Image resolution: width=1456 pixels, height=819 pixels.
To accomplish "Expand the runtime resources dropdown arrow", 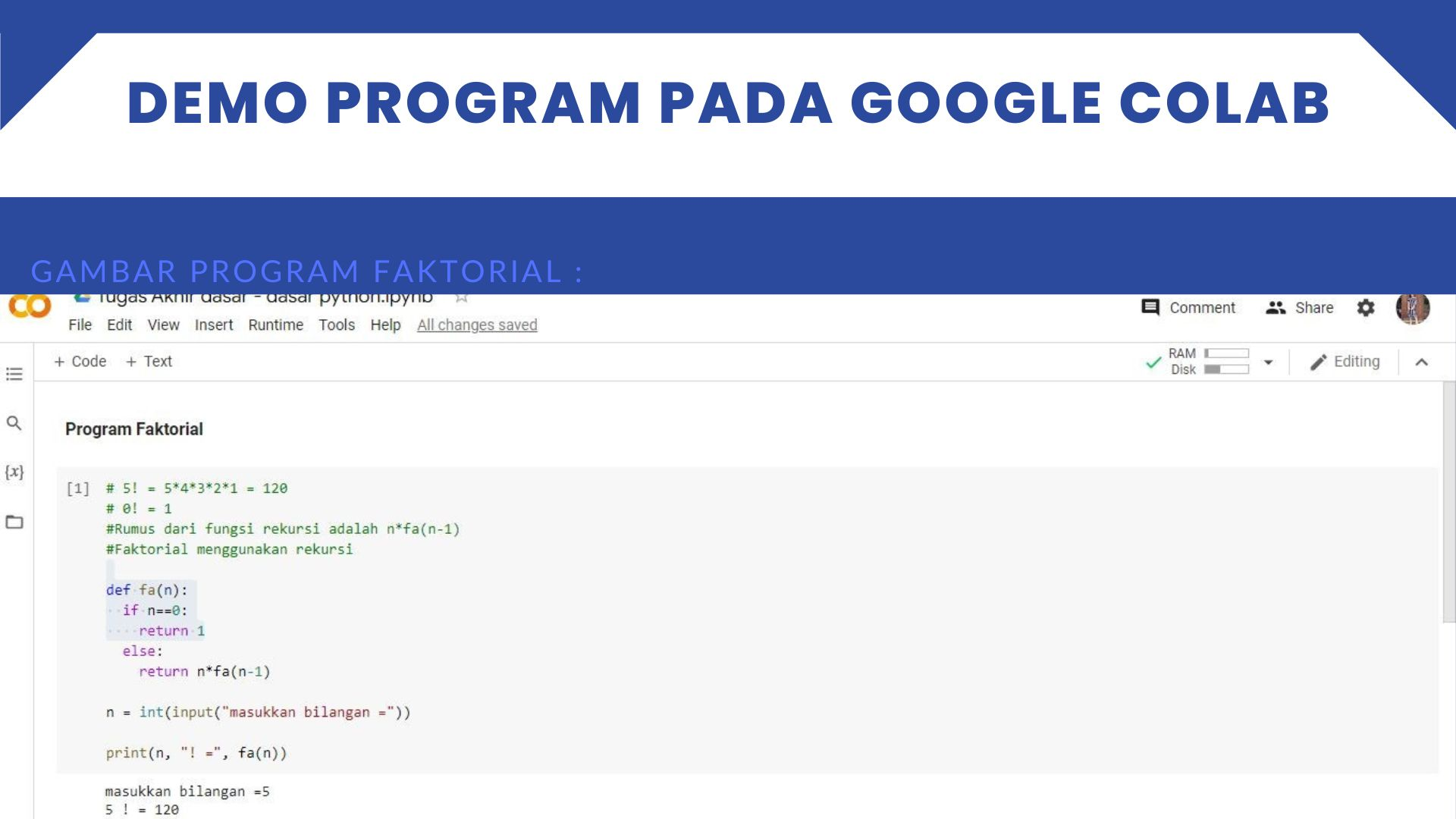I will (x=1268, y=362).
